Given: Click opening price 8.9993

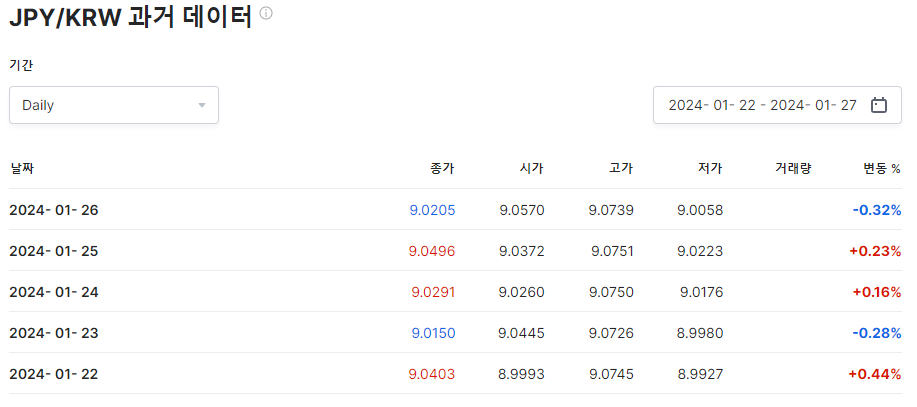Looking at the screenshot, I should 522,374.
